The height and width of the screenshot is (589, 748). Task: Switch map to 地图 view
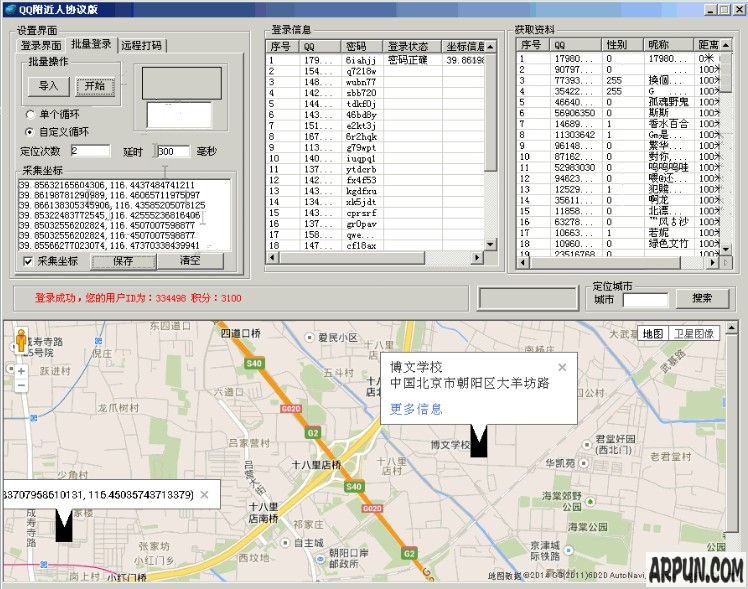[653, 334]
